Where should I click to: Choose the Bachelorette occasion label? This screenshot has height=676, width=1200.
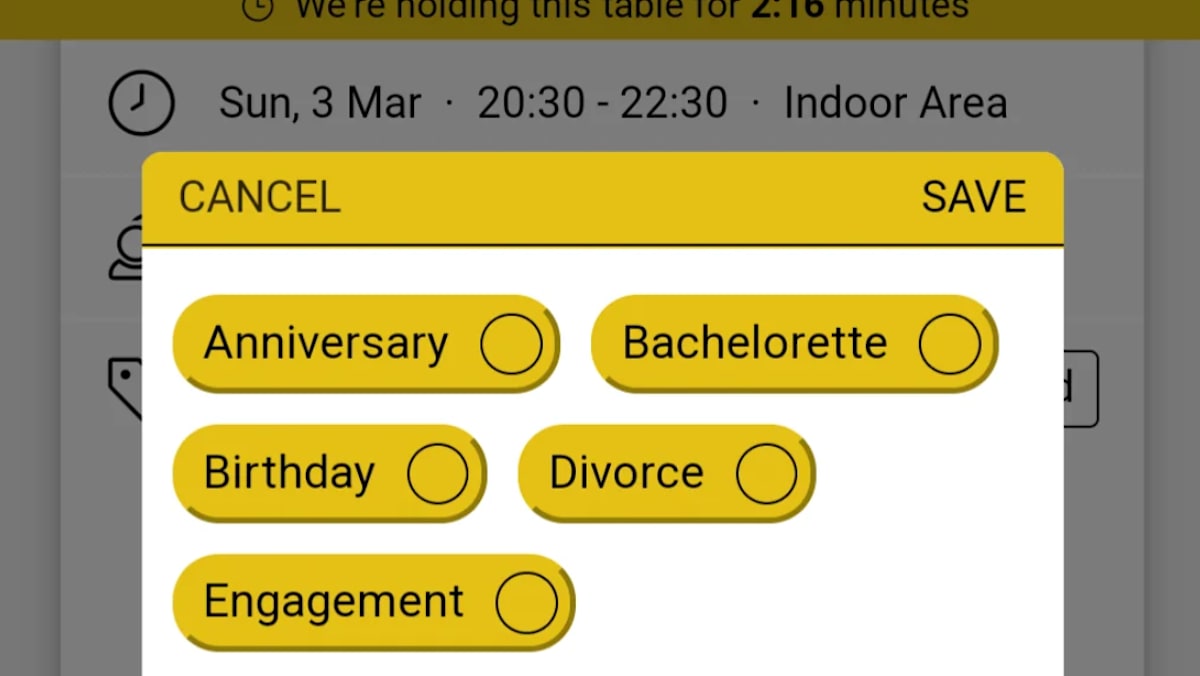coord(755,344)
